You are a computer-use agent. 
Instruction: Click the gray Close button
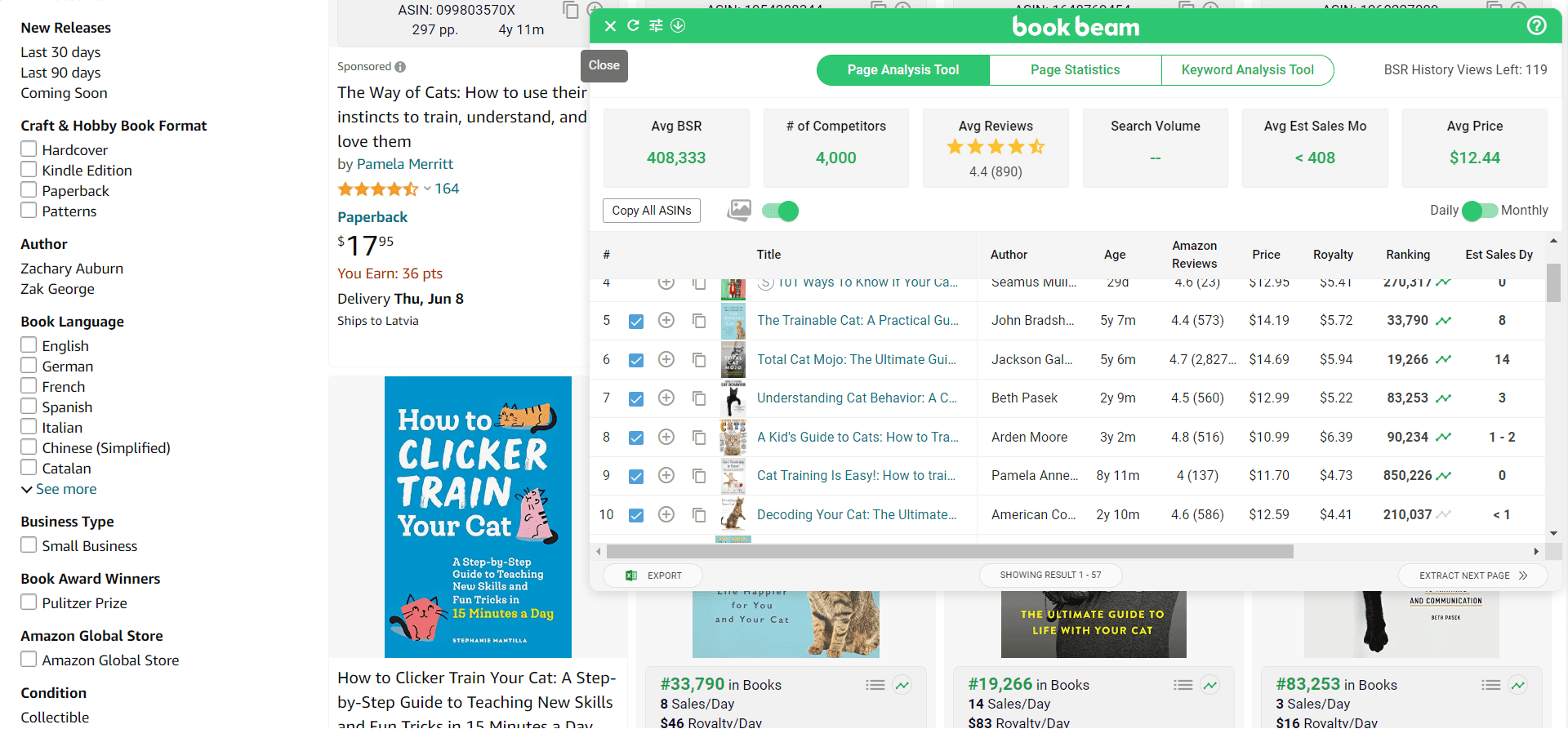(604, 65)
